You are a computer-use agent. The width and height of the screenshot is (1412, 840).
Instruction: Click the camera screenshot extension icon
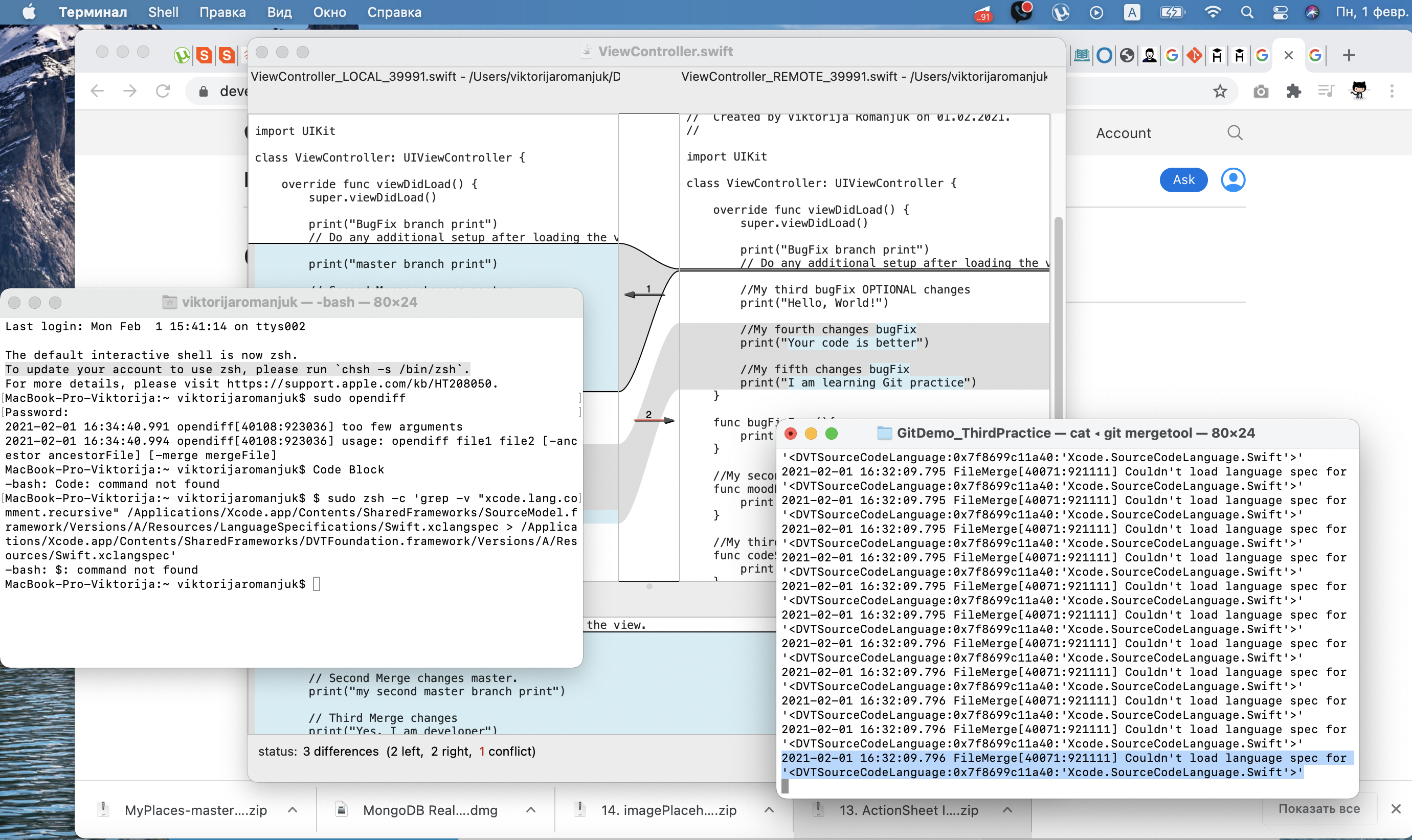pos(1261,91)
